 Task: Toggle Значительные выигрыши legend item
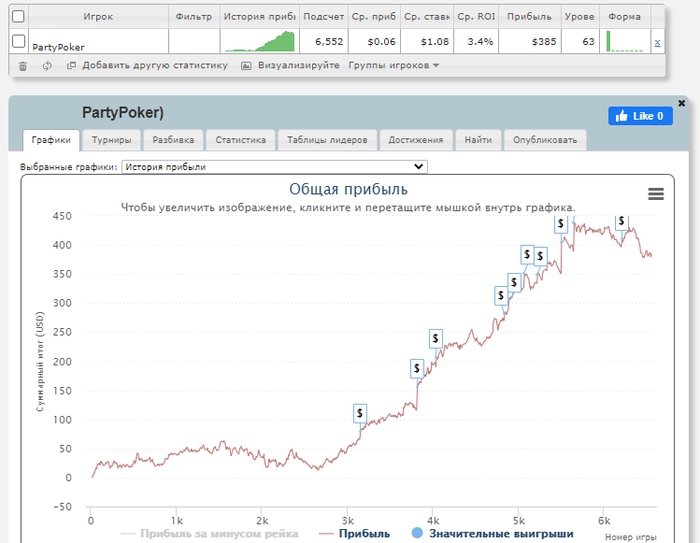pos(492,533)
